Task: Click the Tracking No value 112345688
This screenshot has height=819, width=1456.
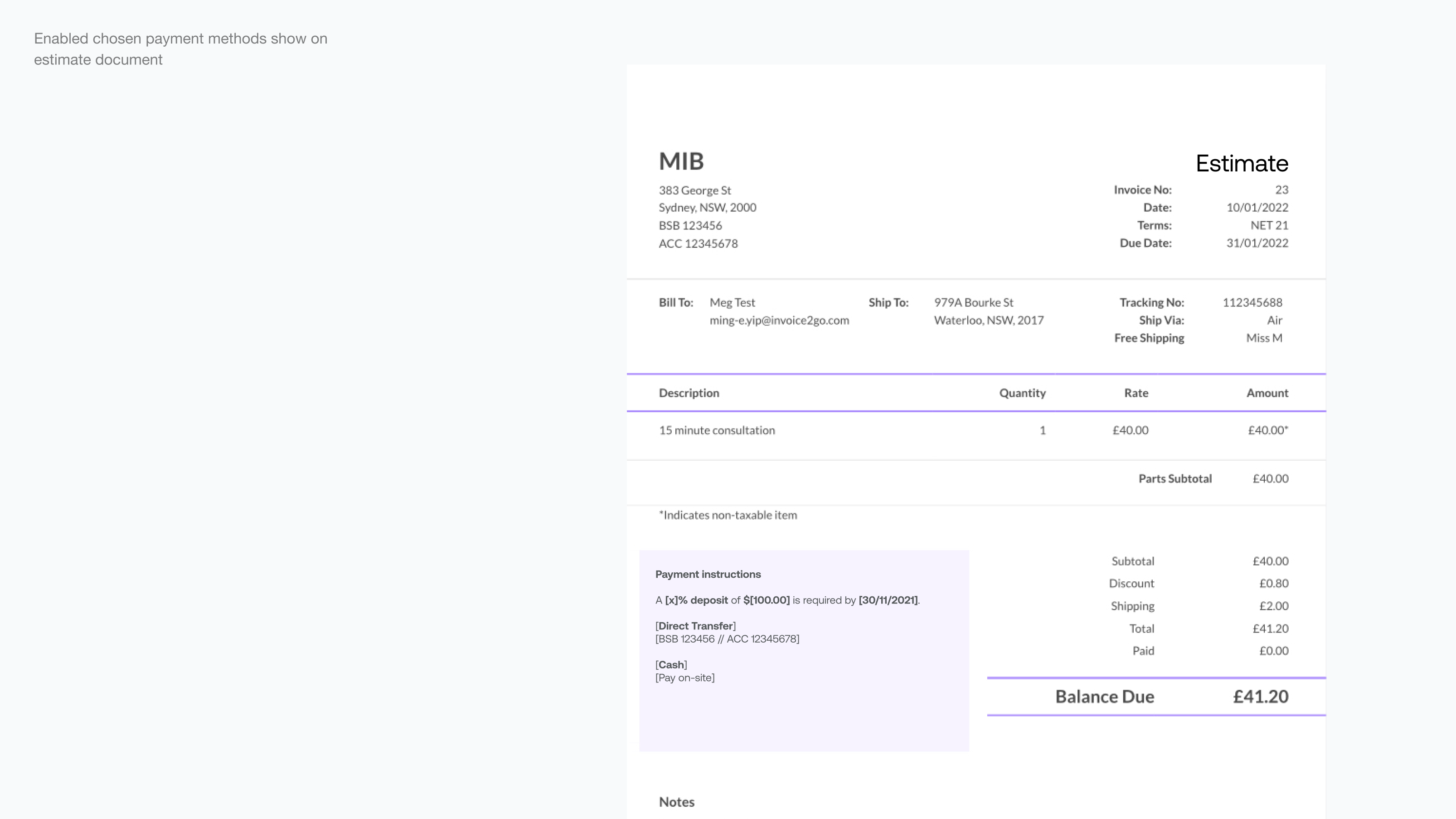Action: pos(1252,302)
